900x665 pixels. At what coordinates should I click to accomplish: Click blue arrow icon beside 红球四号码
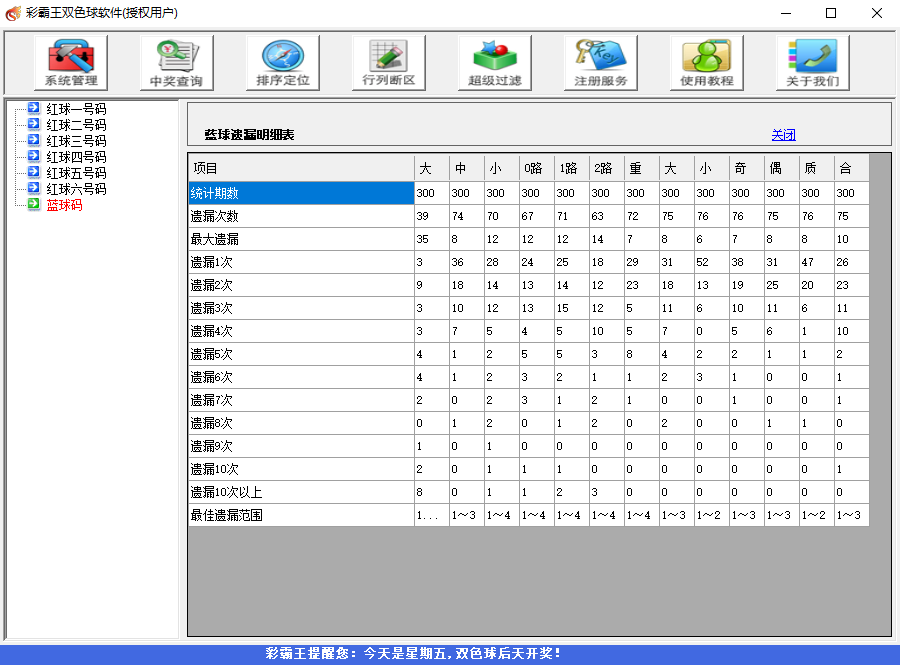[34, 156]
